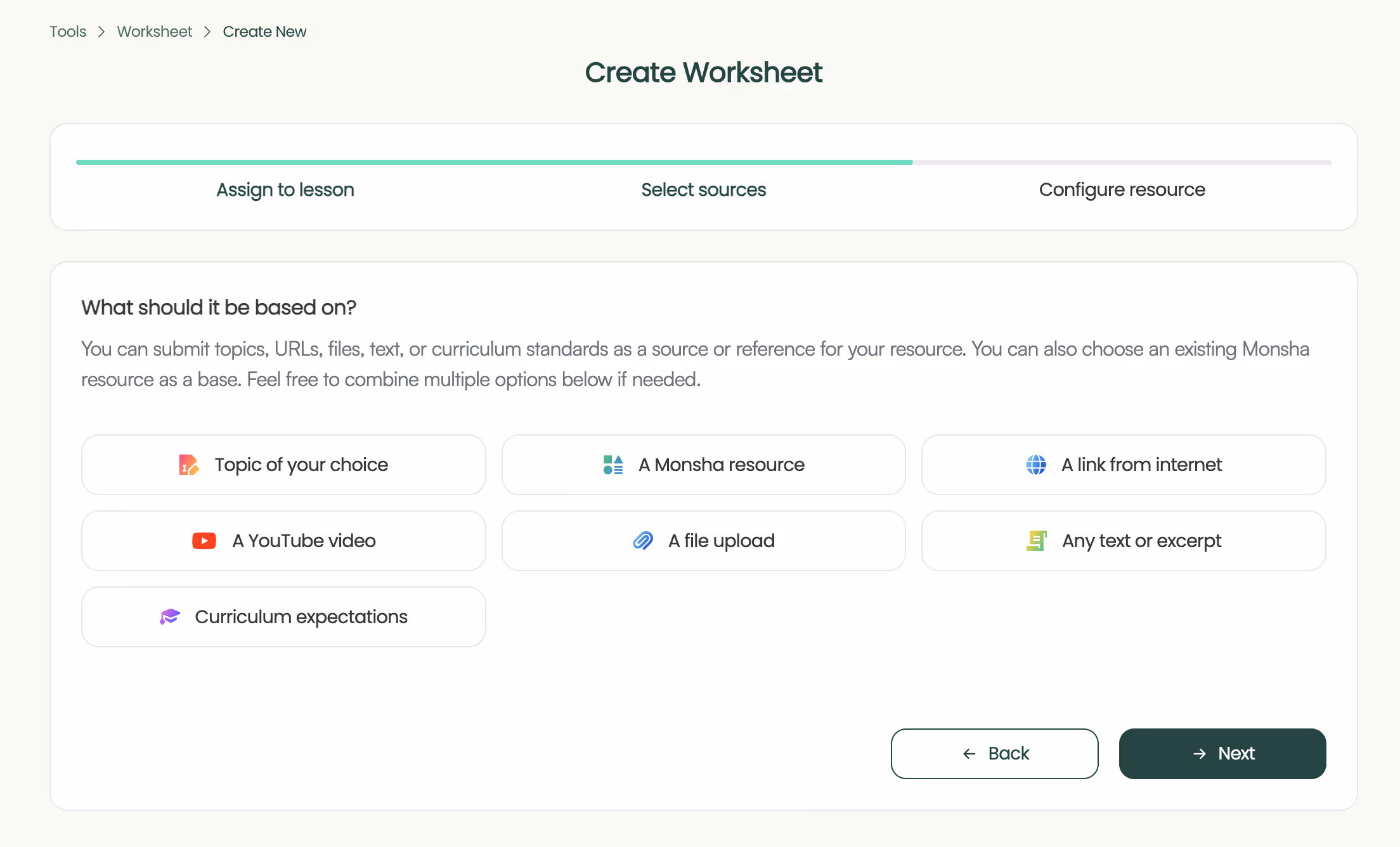1400x847 pixels.
Task: Click the globe icon for internet link
Action: [1036, 465]
